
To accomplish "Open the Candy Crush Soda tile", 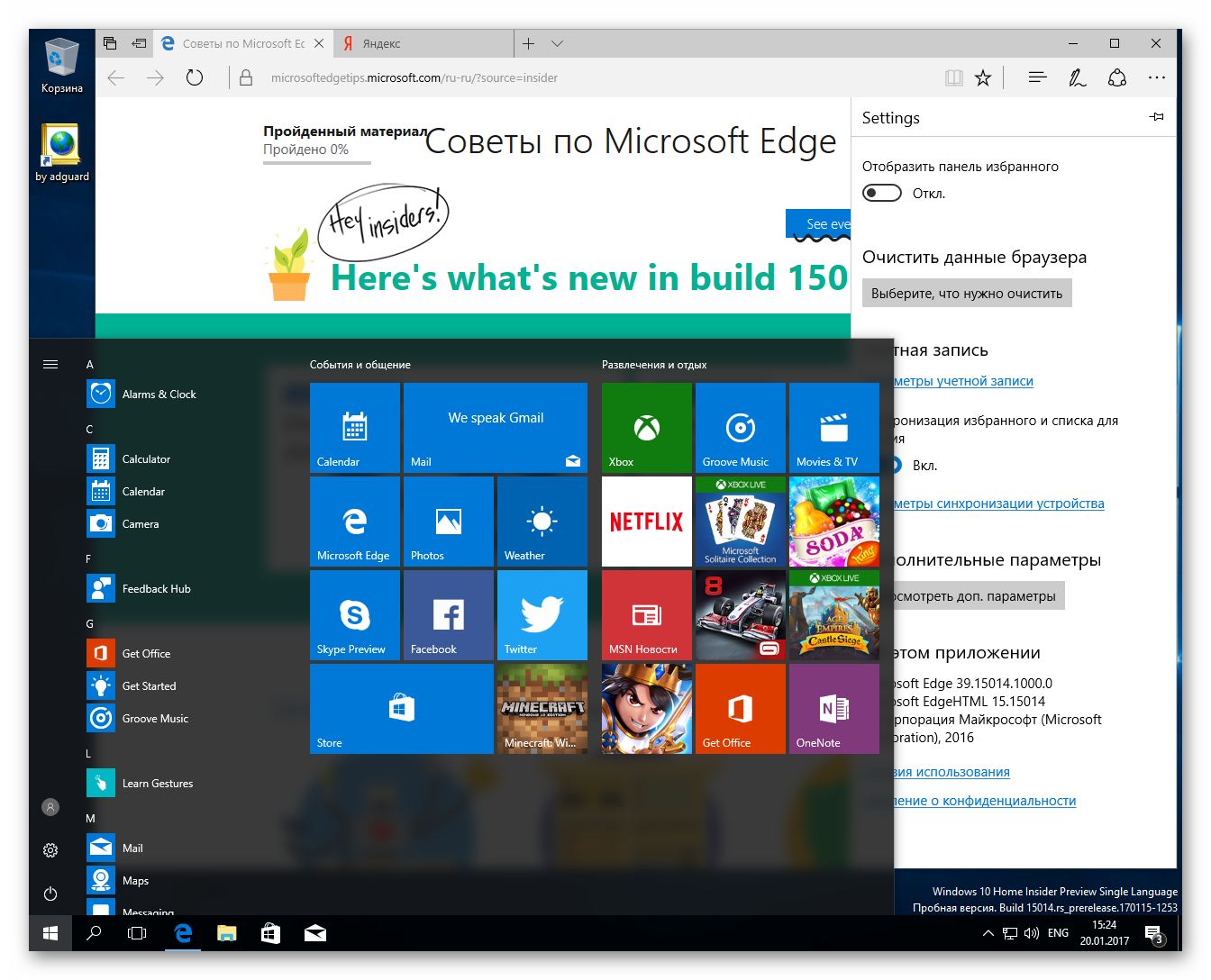I will pyautogui.click(x=833, y=522).
